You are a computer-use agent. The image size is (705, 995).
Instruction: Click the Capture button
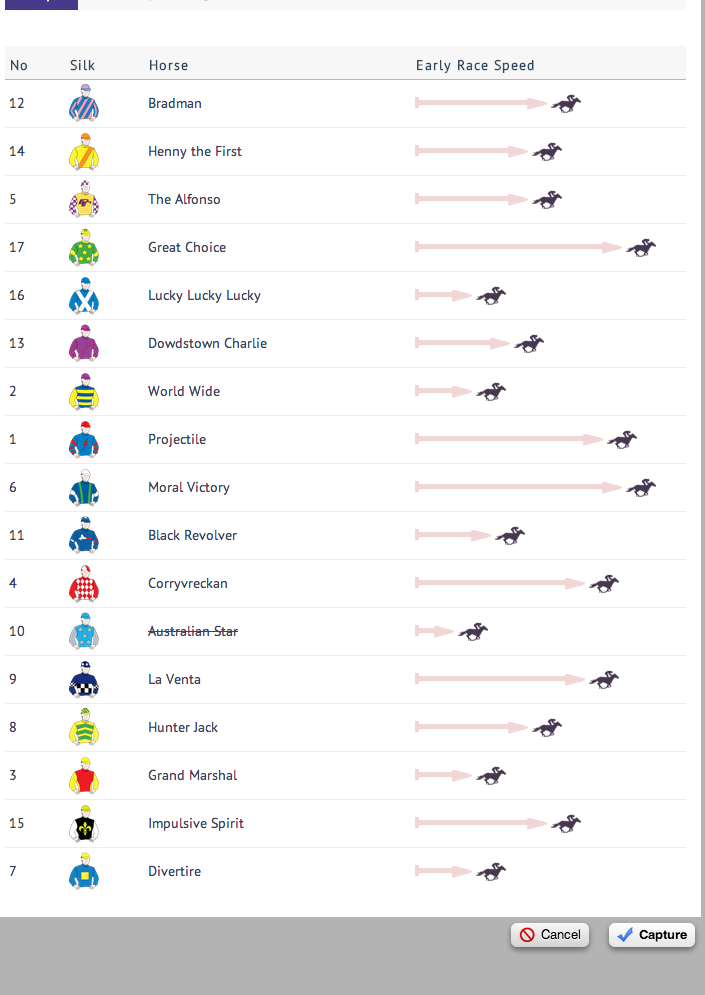coord(652,935)
